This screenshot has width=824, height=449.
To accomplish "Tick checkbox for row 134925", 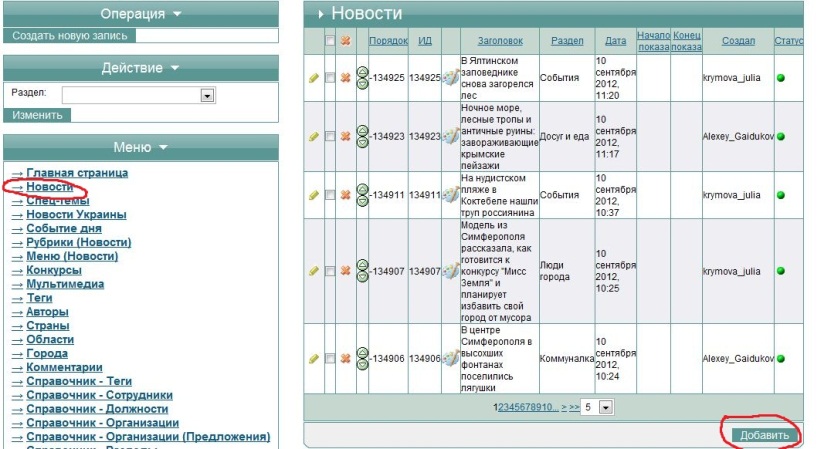I will pyautogui.click(x=330, y=78).
